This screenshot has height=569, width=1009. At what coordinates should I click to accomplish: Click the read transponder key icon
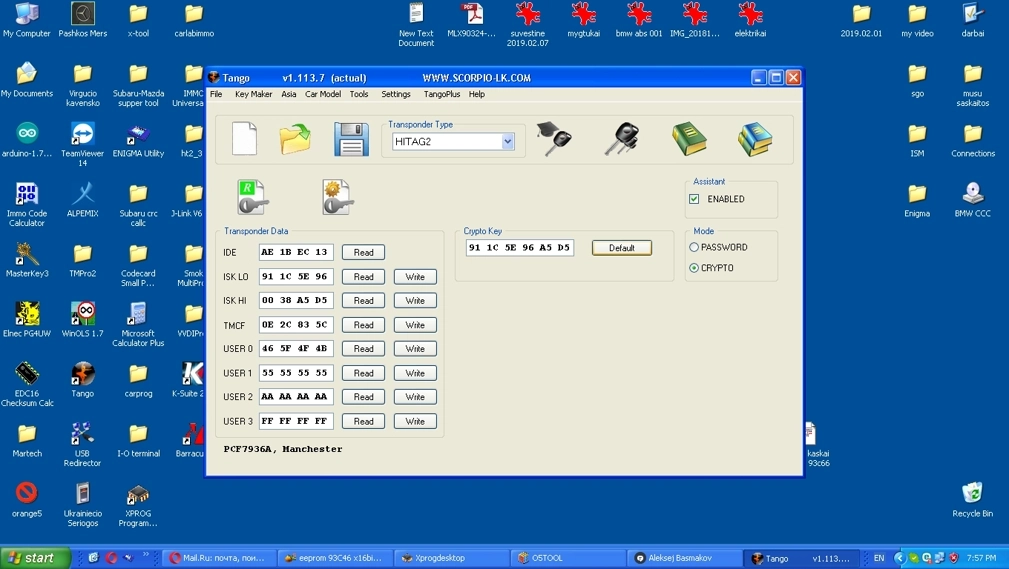pyautogui.click(x=253, y=197)
